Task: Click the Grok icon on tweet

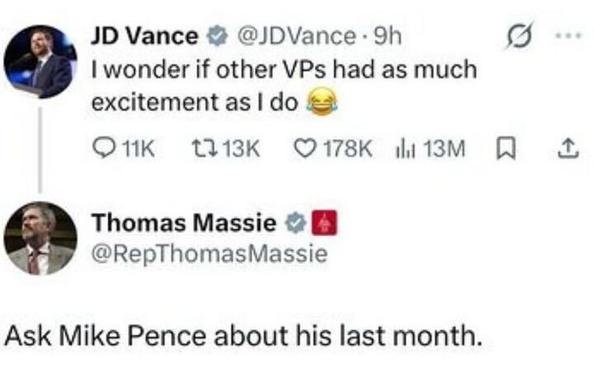Action: (x=520, y=36)
